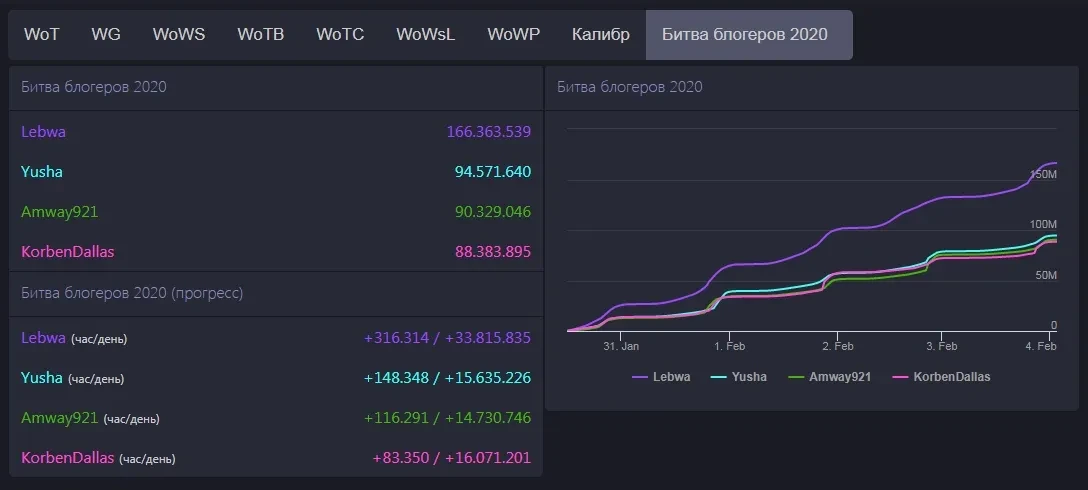Select Amway921 in the standings list
Image resolution: width=1088 pixels, height=490 pixels.
60,211
